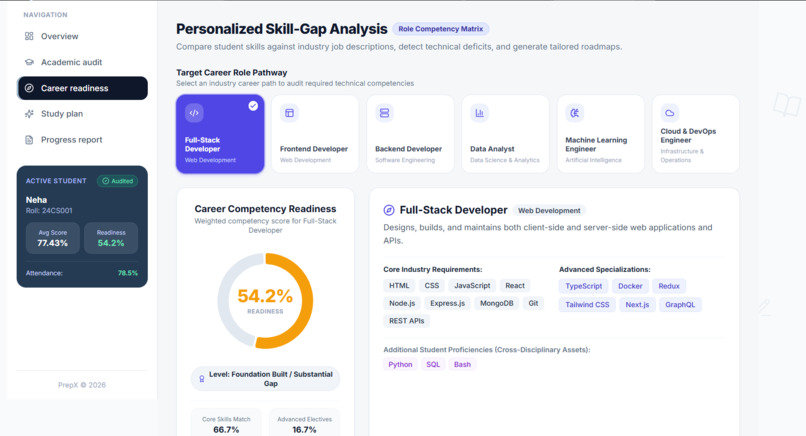The image size is (806, 436).
Task: Click the Web Development tag next to Full-Stack Developer
Action: point(549,210)
